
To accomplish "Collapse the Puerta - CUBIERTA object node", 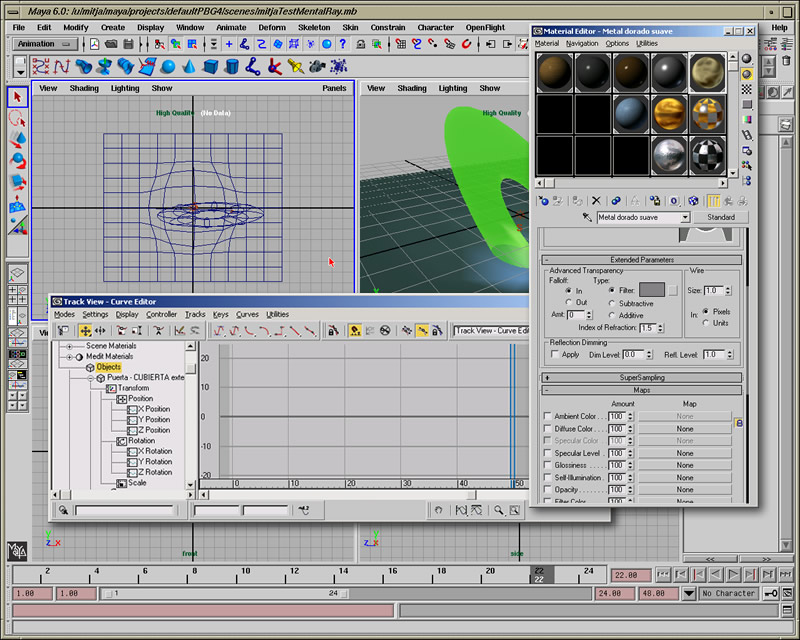I will click(x=91, y=378).
